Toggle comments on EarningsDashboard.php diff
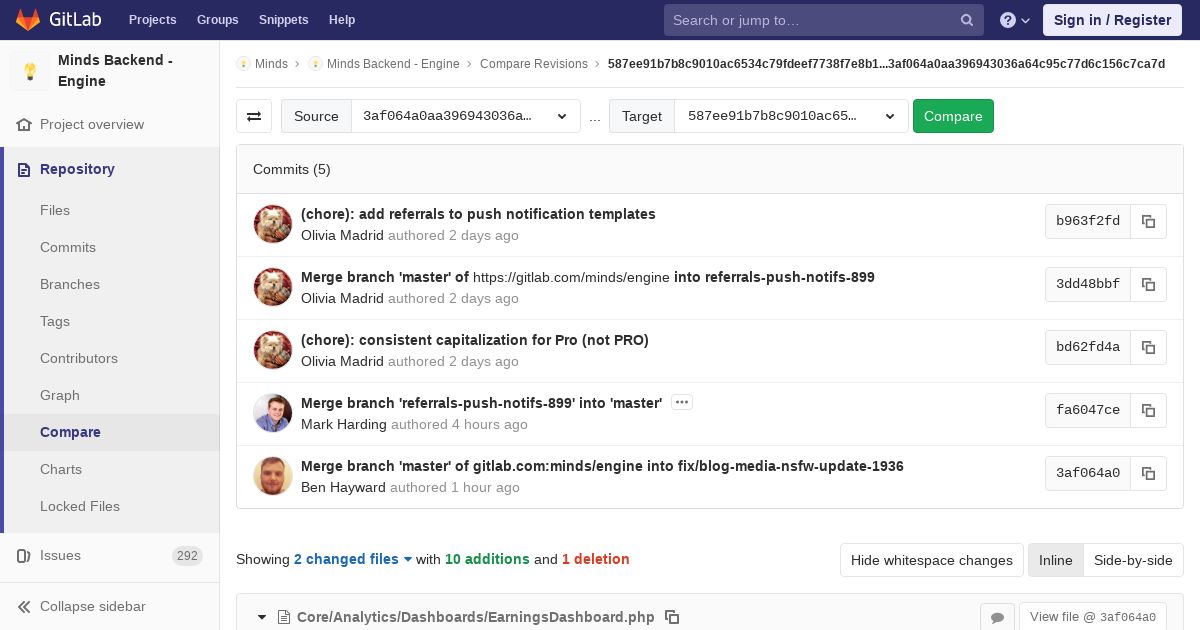The image size is (1200, 630). [x=997, y=618]
